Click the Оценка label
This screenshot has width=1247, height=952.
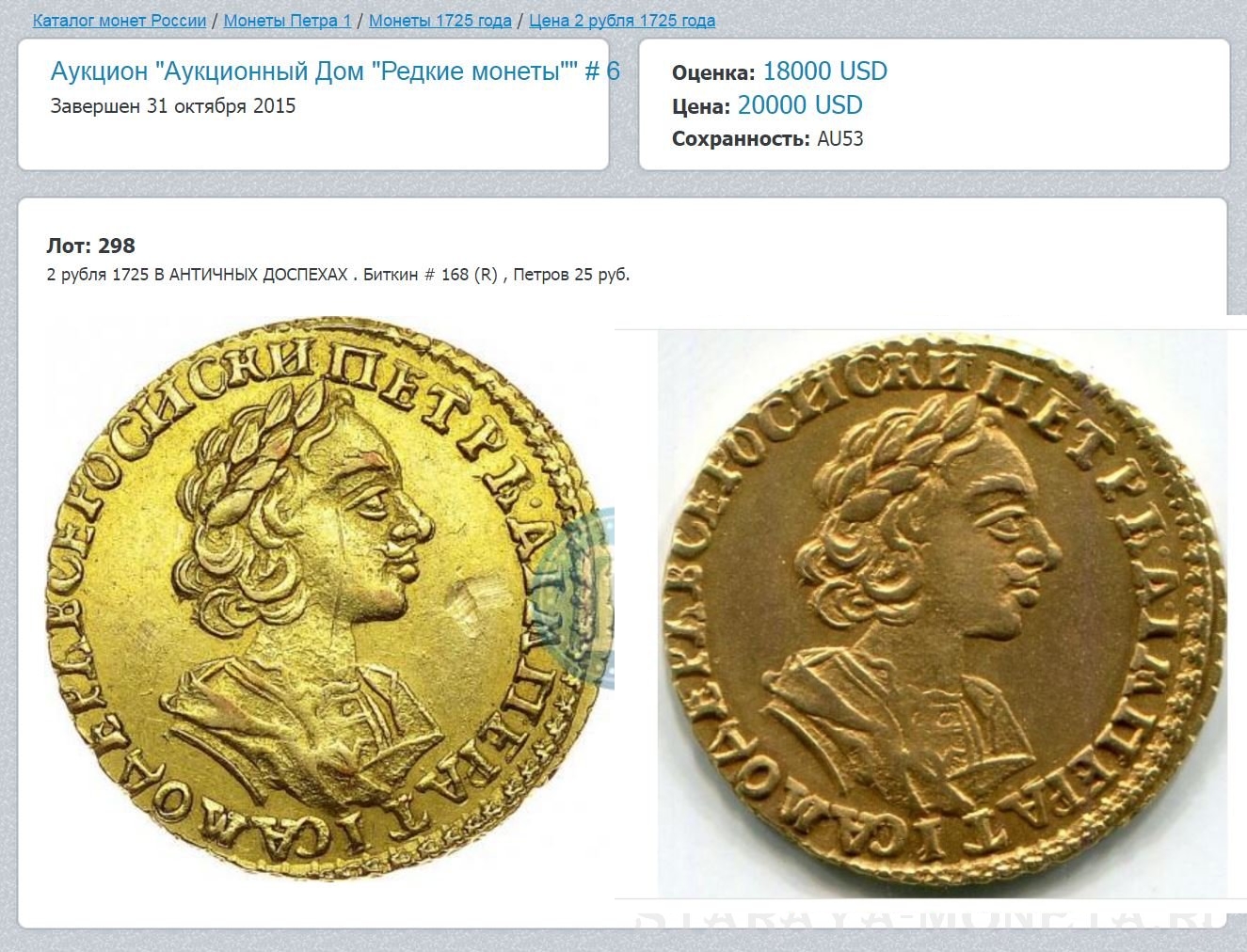click(x=713, y=72)
